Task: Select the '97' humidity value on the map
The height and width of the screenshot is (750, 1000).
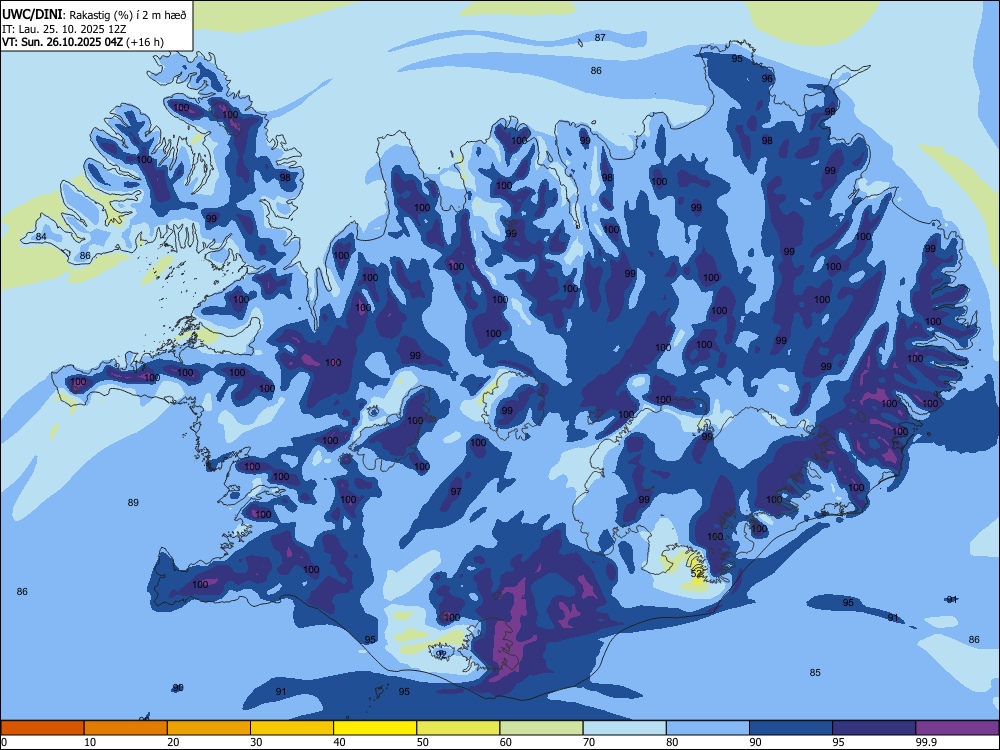Action: (x=456, y=492)
